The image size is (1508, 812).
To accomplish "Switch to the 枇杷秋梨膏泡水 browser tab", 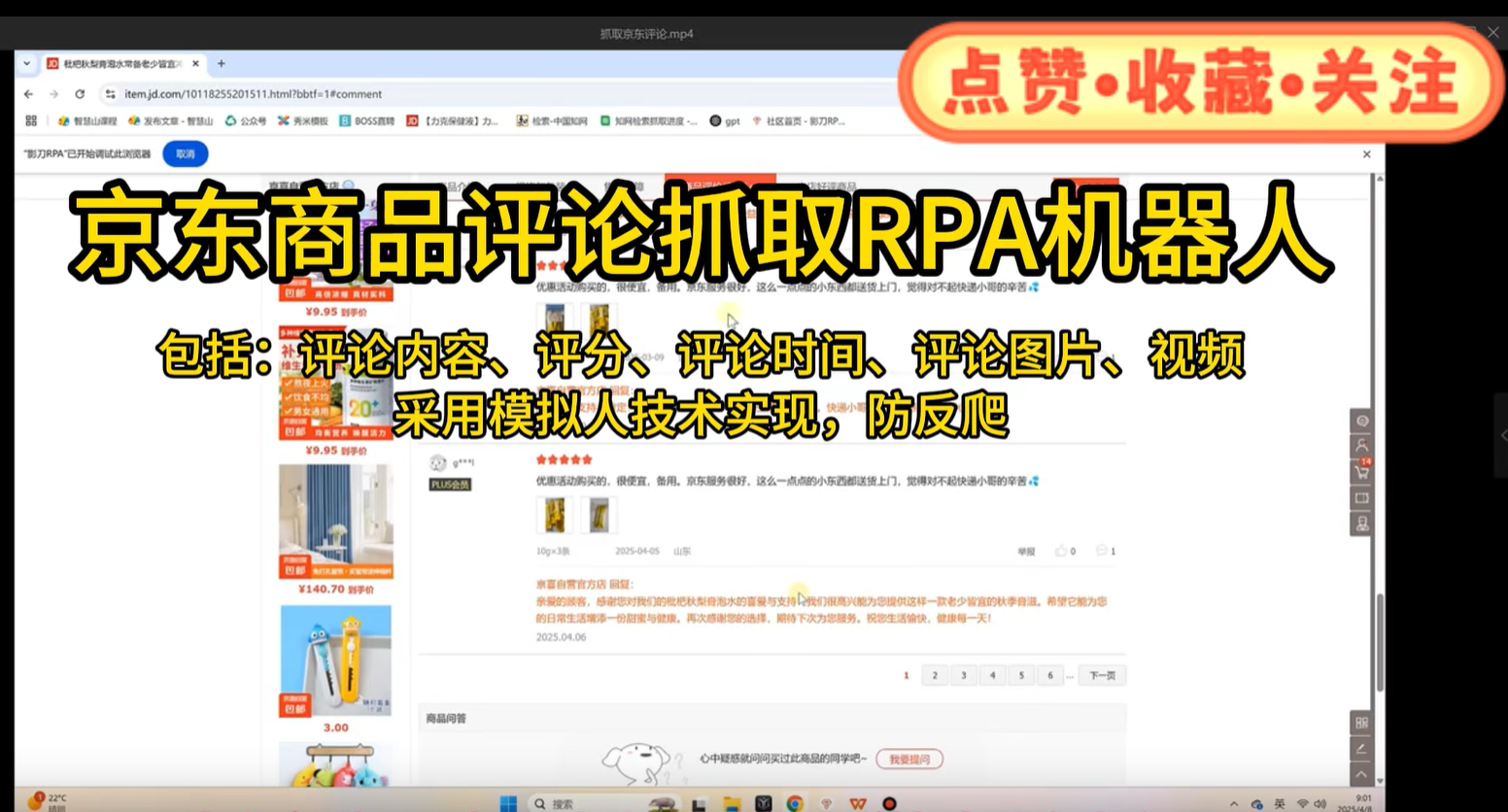I will (x=117, y=63).
